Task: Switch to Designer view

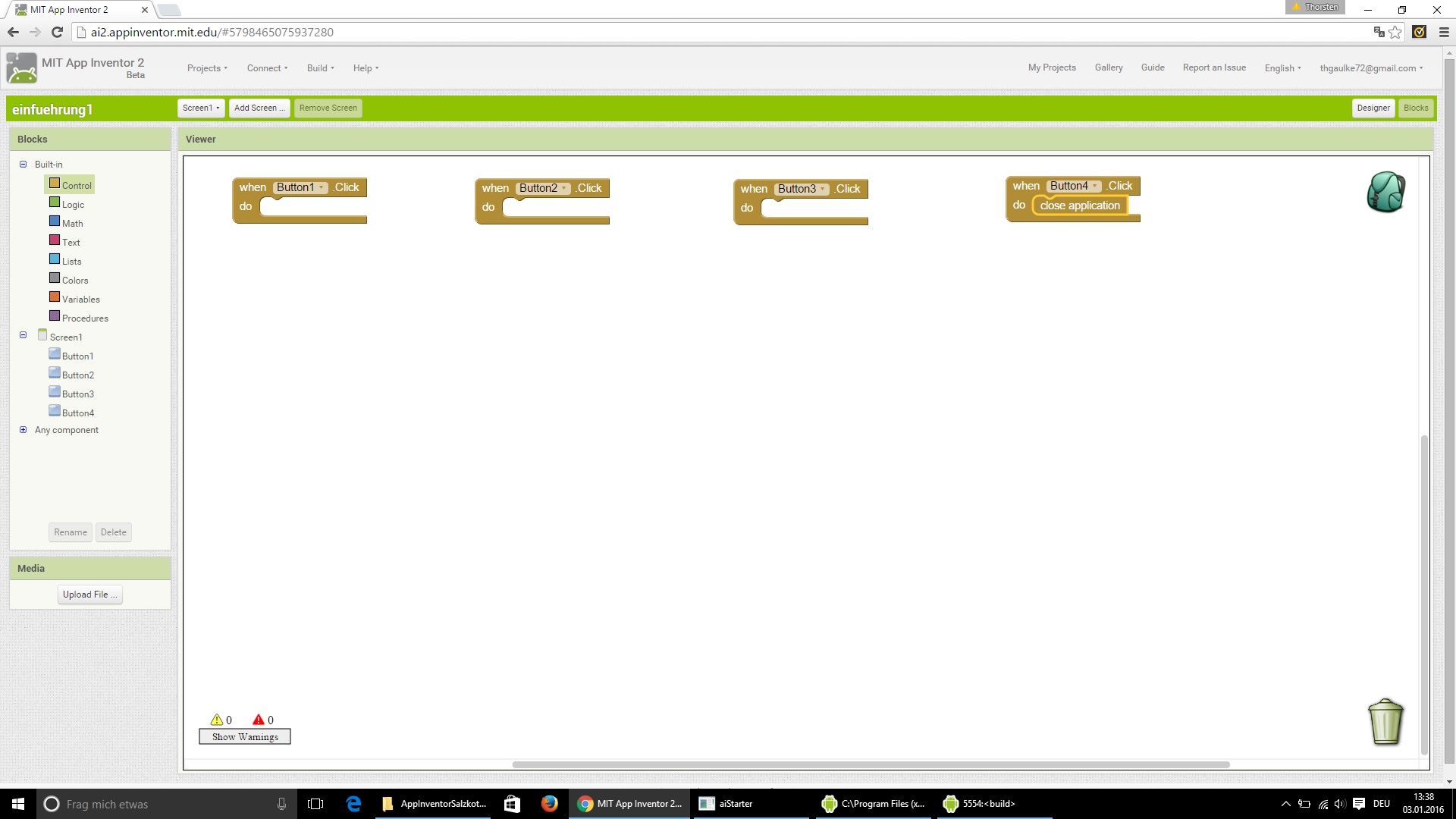Action: pos(1373,108)
